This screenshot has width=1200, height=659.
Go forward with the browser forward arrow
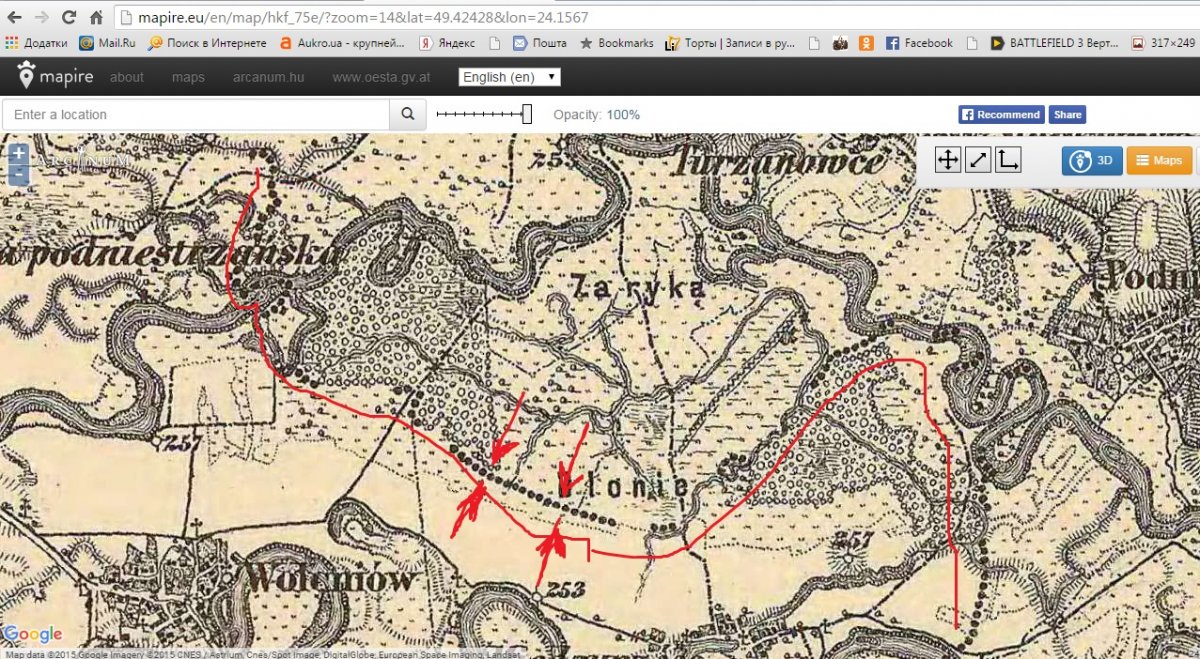click(x=41, y=17)
